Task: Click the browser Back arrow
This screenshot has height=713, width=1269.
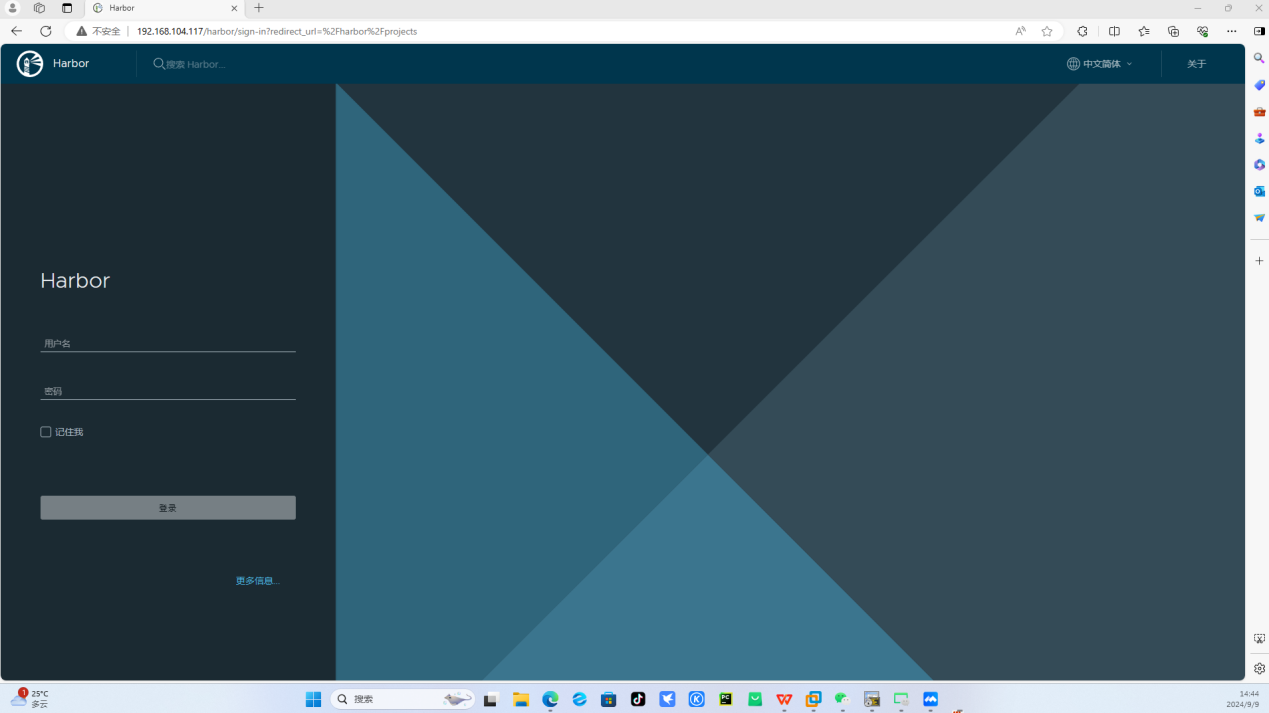Action: click(16, 31)
